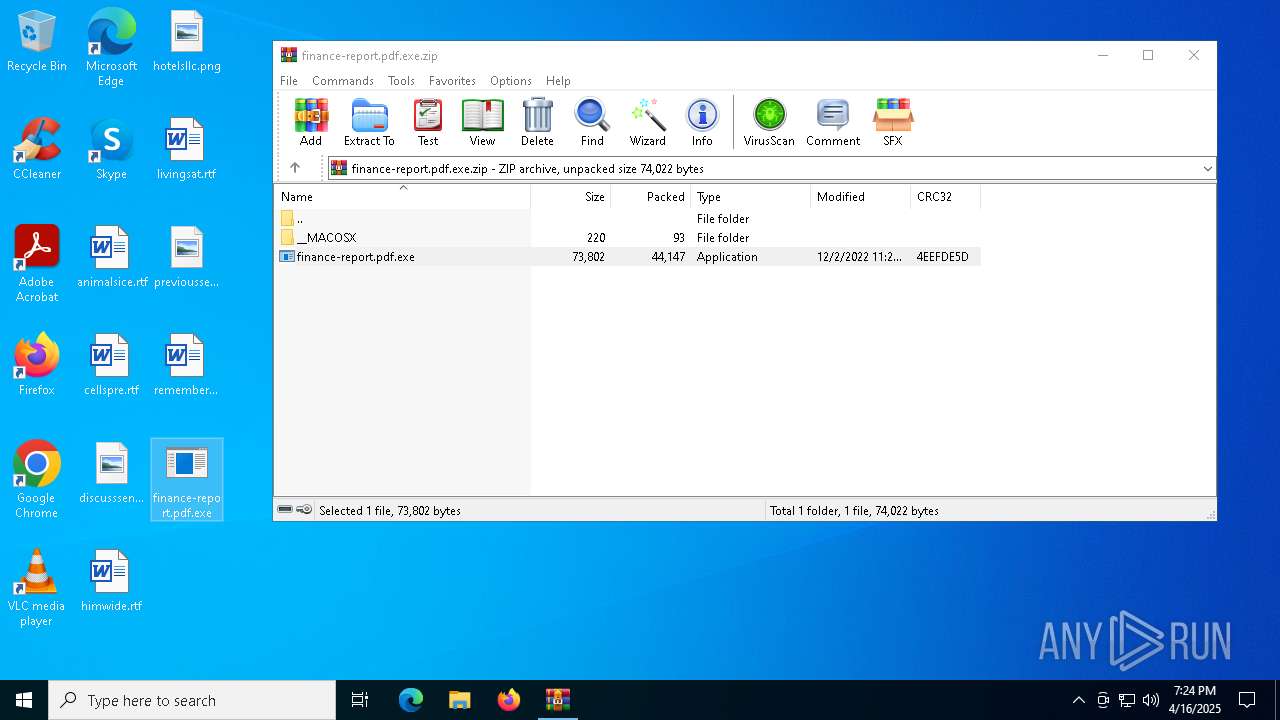This screenshot has height=720, width=1280.
Task: Open the Help menu
Action: coord(558,81)
